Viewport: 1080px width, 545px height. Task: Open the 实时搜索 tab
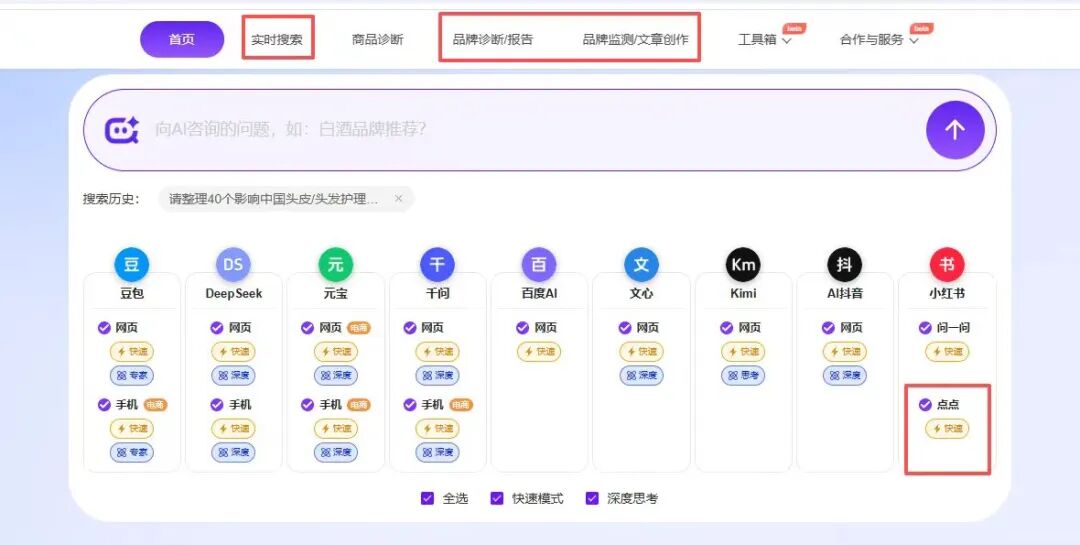(x=277, y=39)
